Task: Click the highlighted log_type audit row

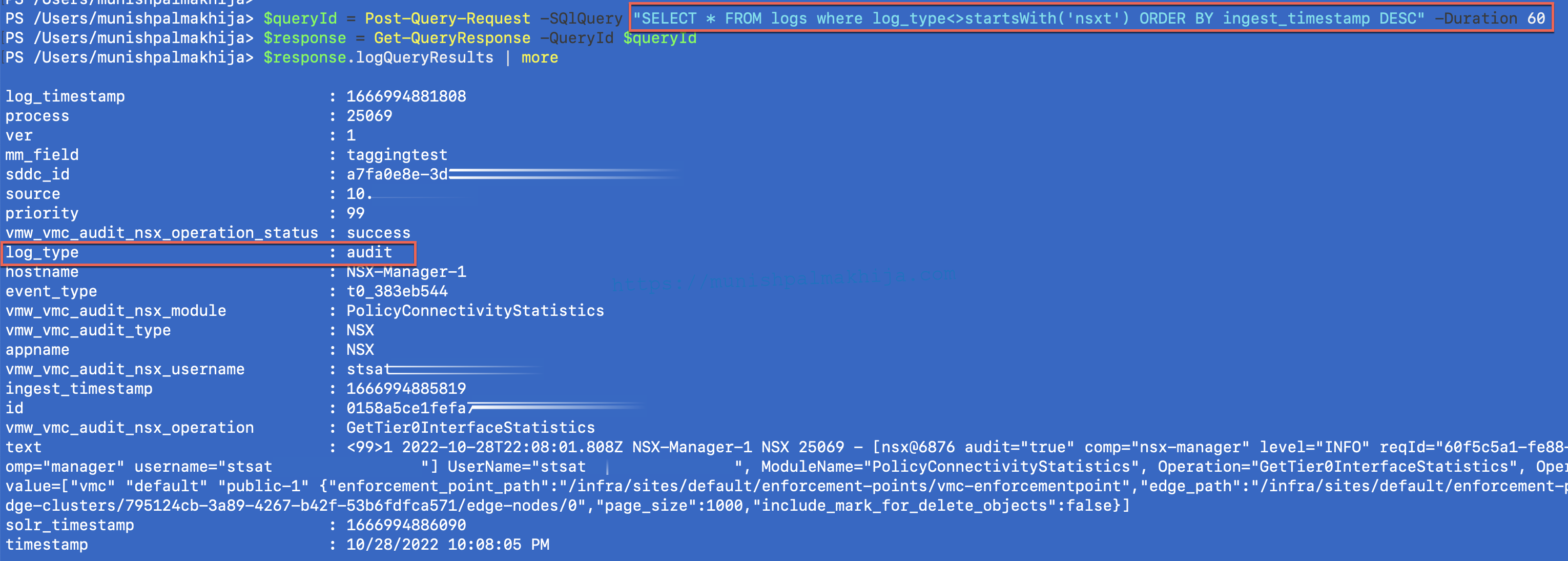Action: point(209,253)
